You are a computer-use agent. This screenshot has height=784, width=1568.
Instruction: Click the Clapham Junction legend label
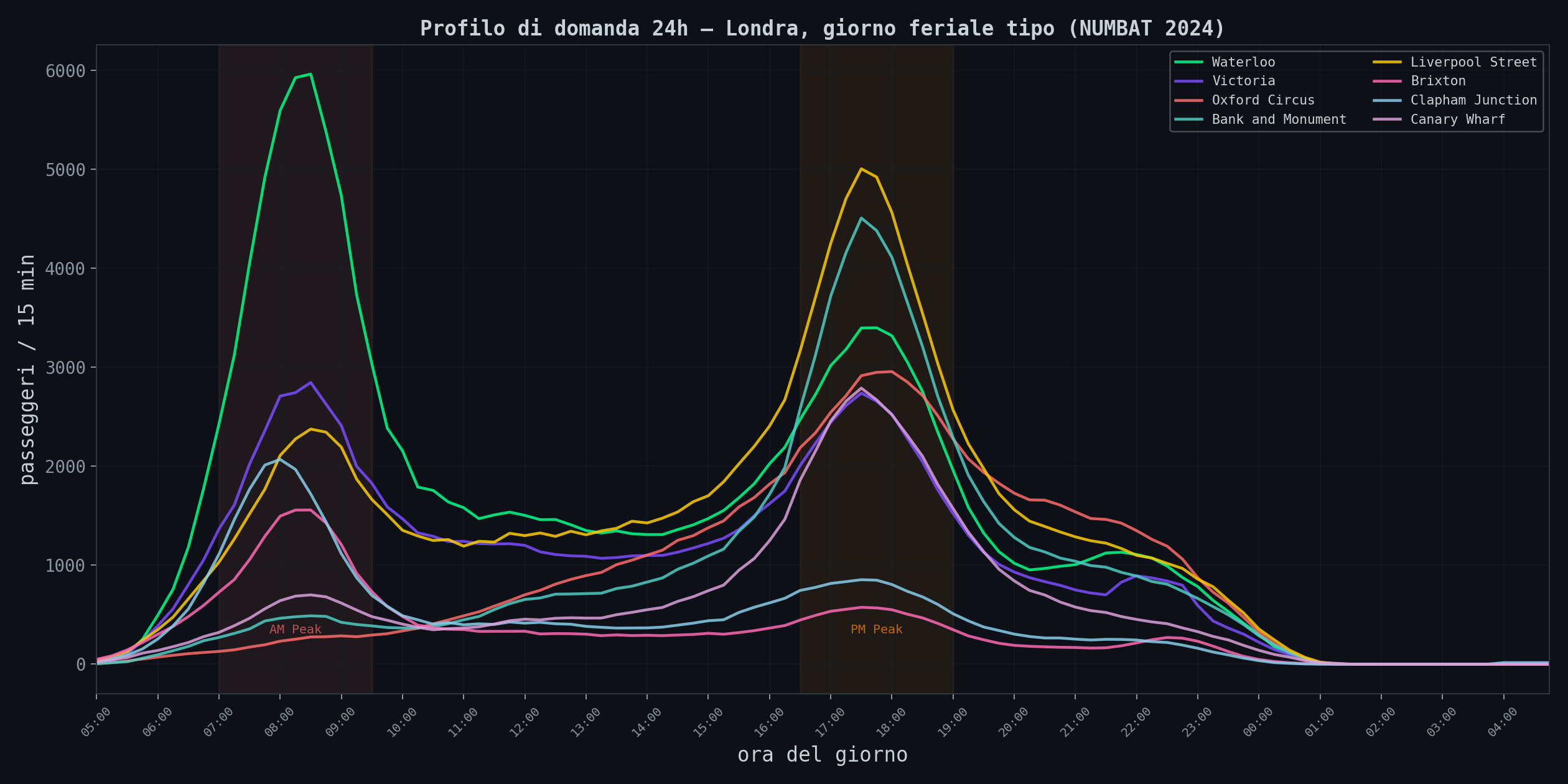tap(1473, 100)
